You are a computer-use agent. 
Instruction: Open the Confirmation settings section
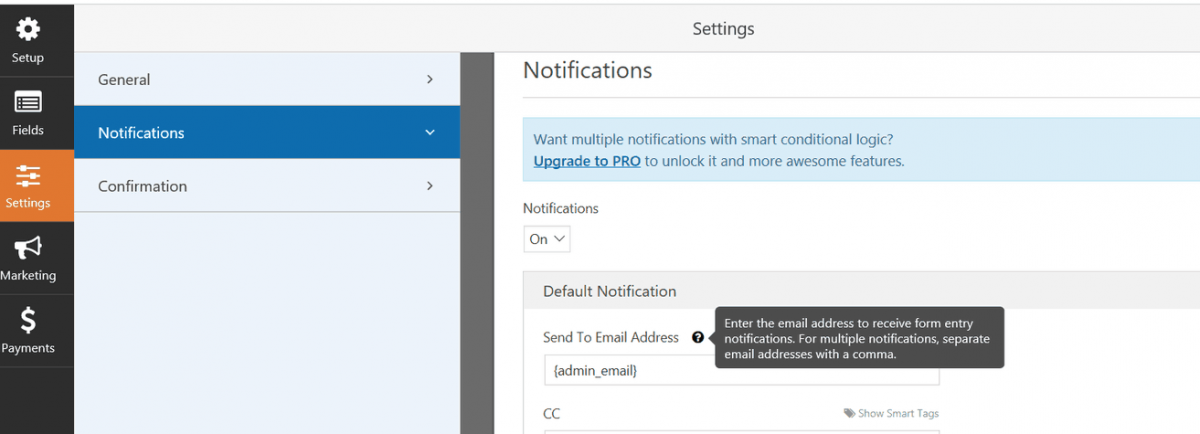point(267,186)
